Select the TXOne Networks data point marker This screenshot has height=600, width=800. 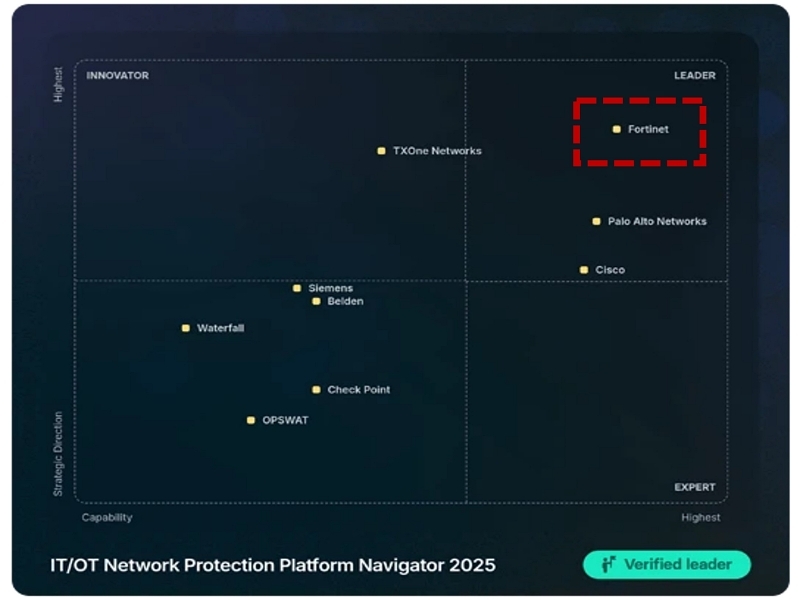click(381, 151)
